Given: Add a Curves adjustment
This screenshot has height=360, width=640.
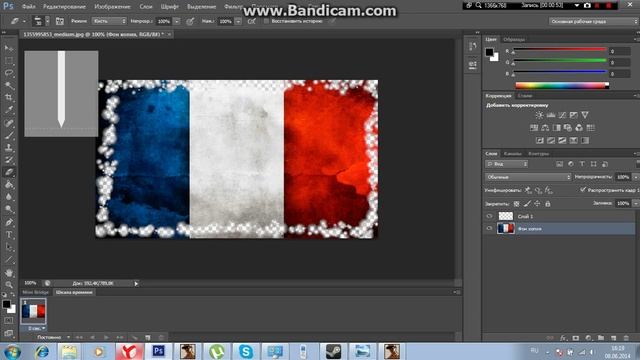Looking at the screenshot, I should [562, 115].
